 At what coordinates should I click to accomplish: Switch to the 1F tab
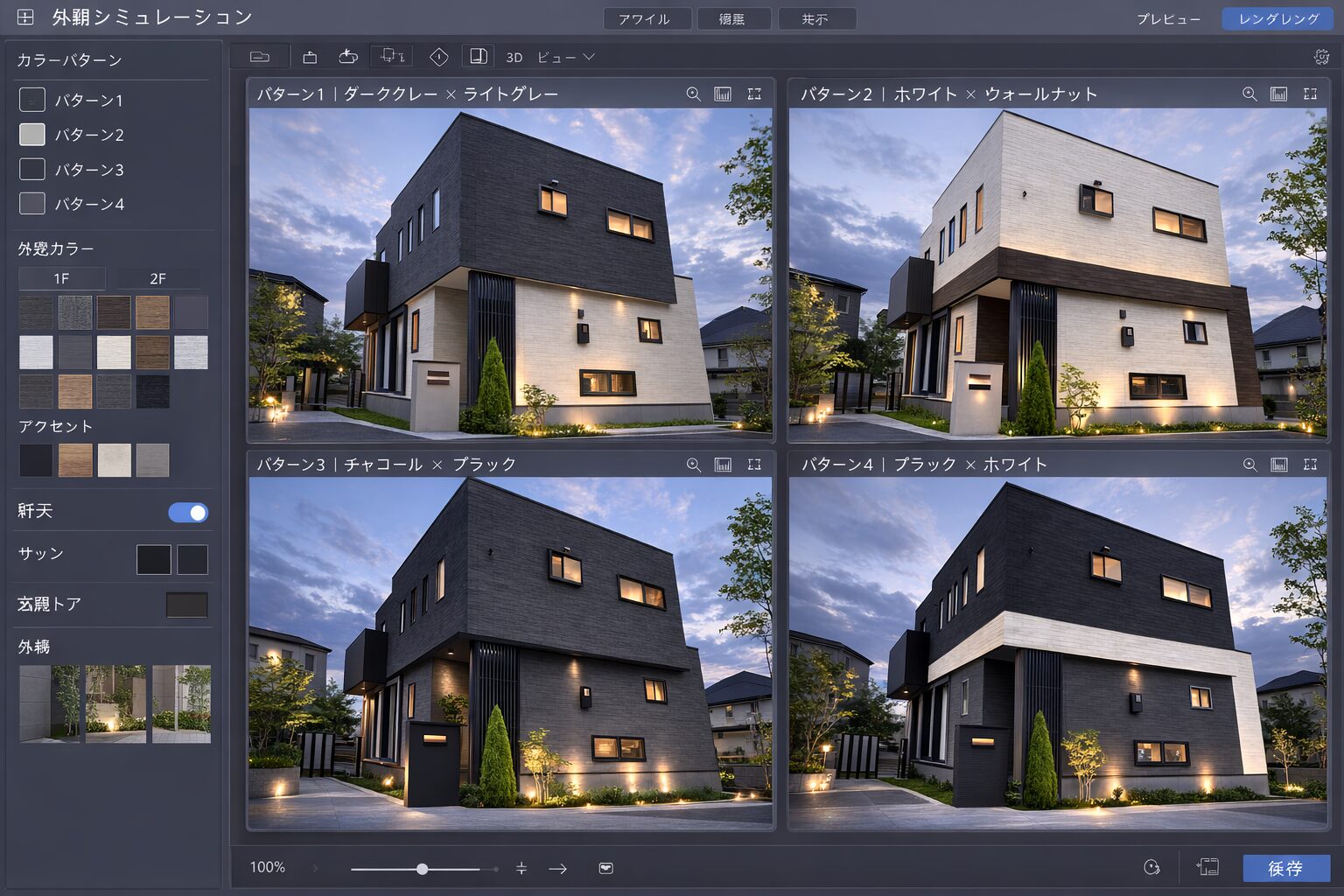[61, 278]
